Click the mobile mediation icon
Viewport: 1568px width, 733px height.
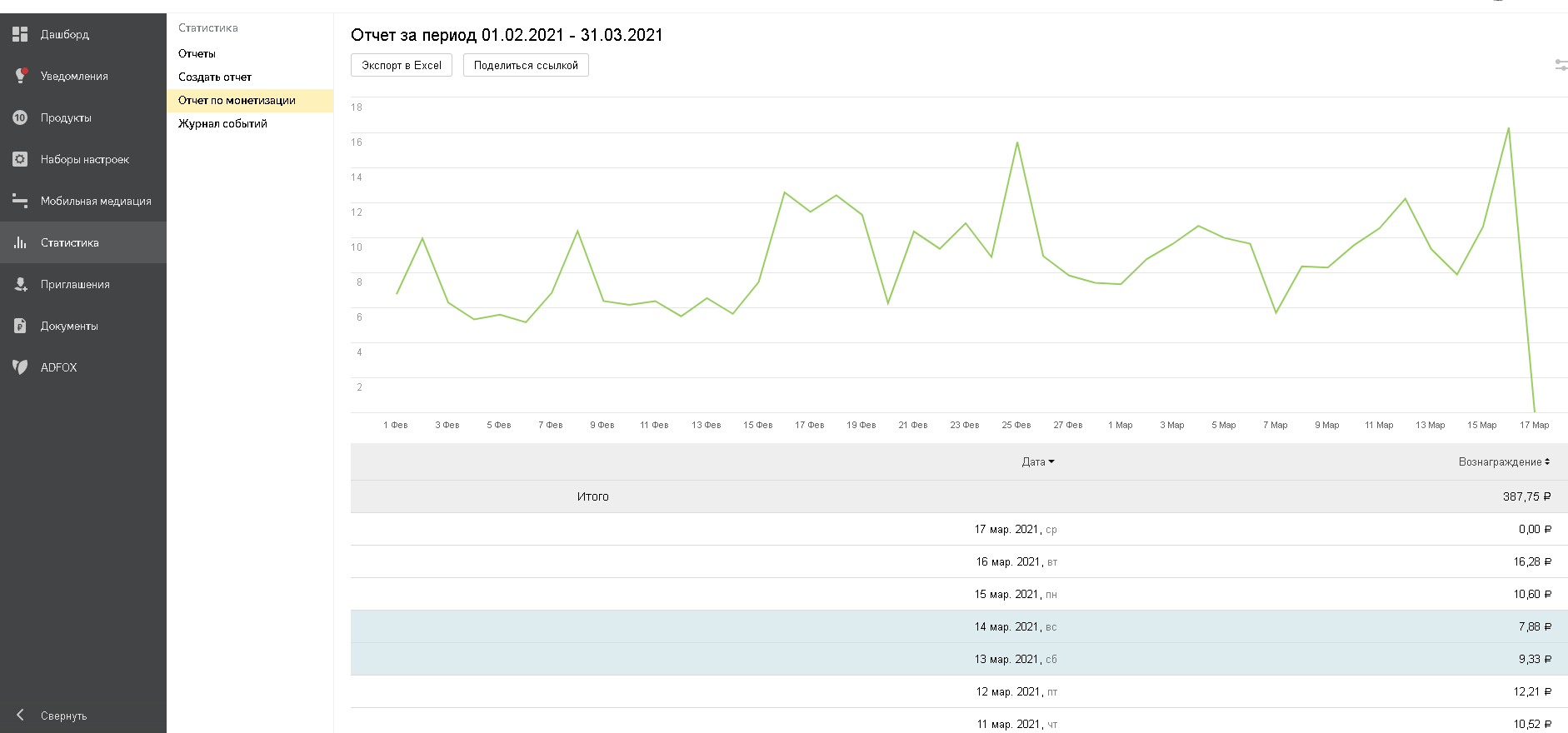(x=20, y=201)
